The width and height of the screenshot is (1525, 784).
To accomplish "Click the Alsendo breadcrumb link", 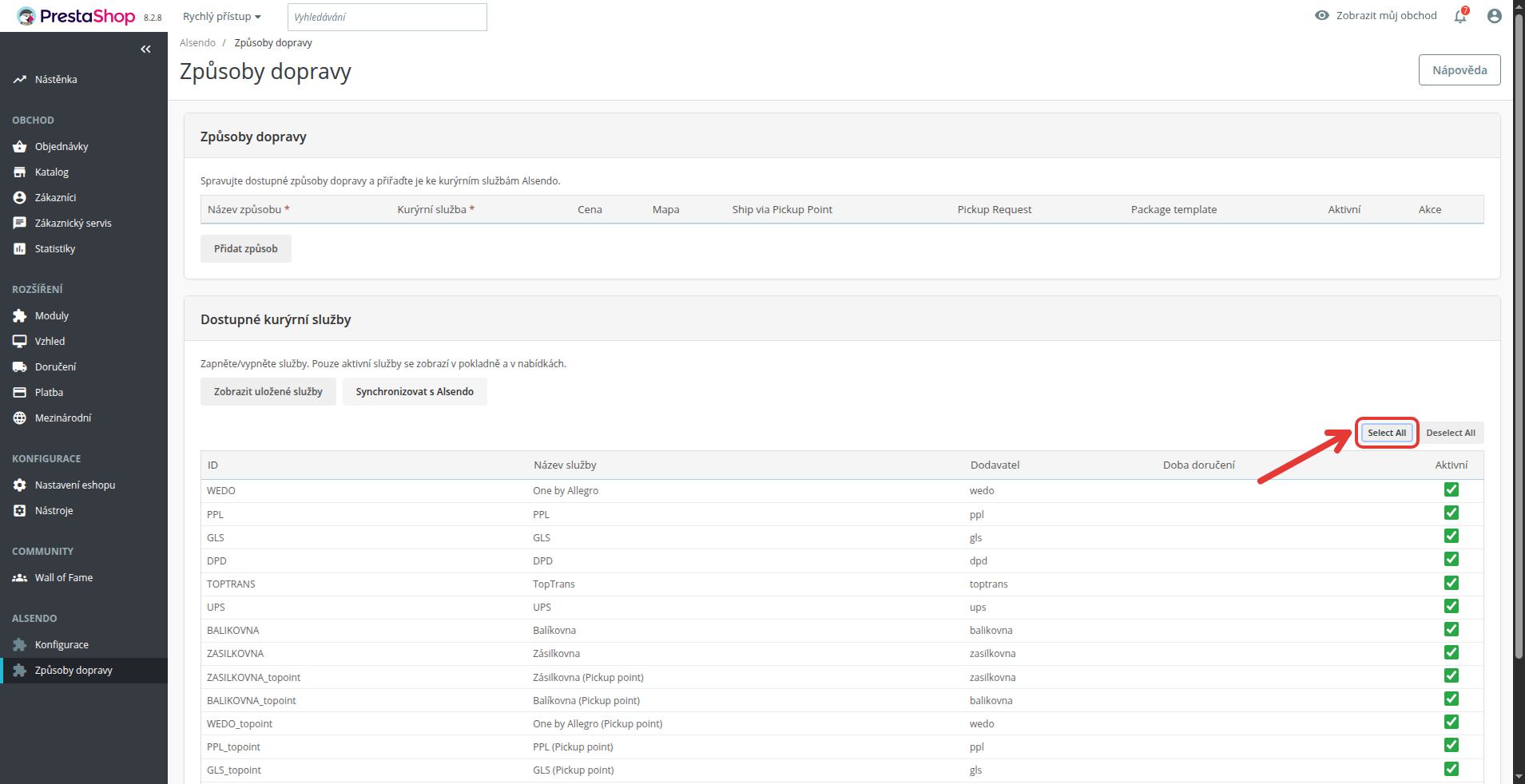I will pos(197,43).
